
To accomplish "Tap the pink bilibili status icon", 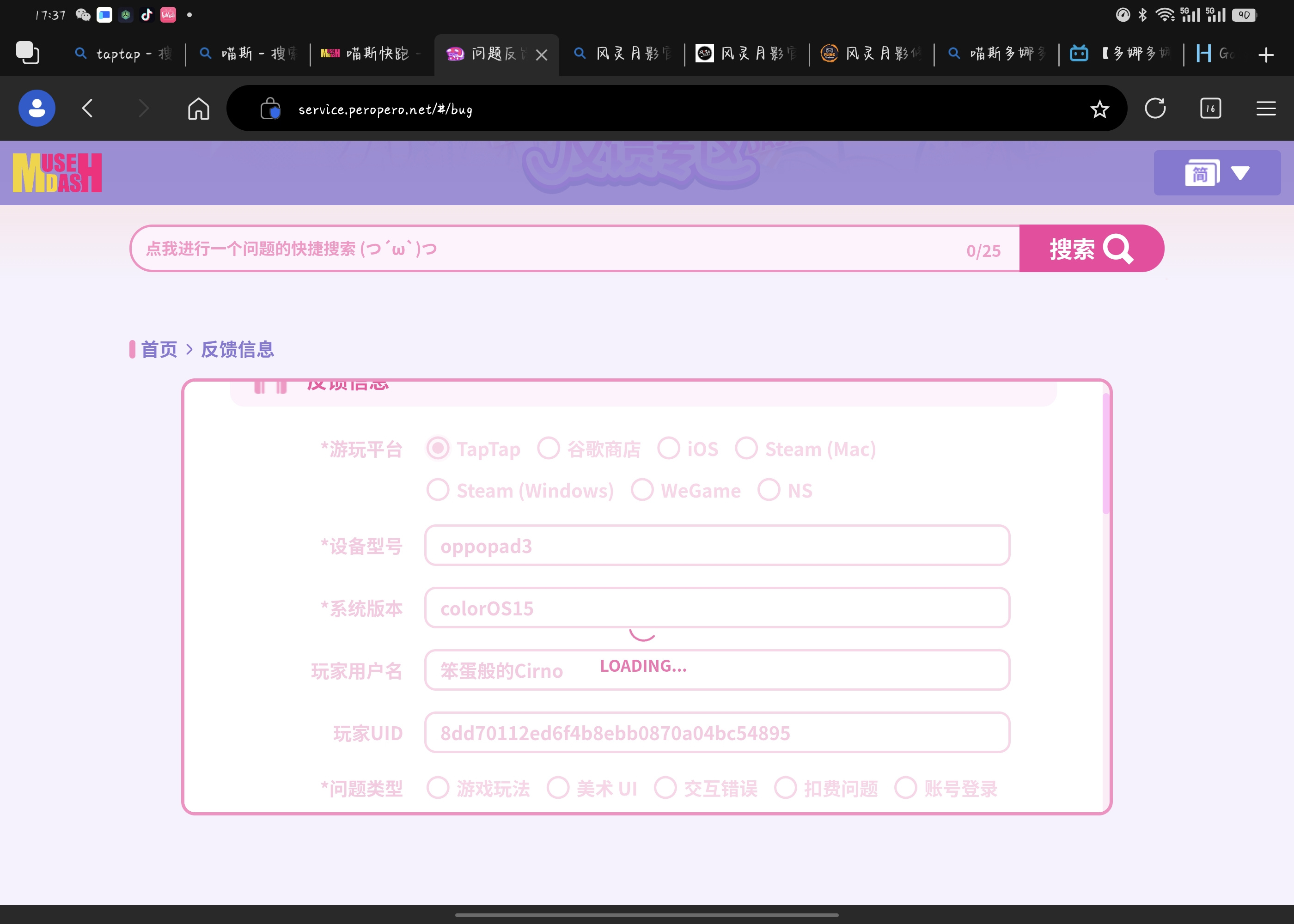I will [168, 15].
